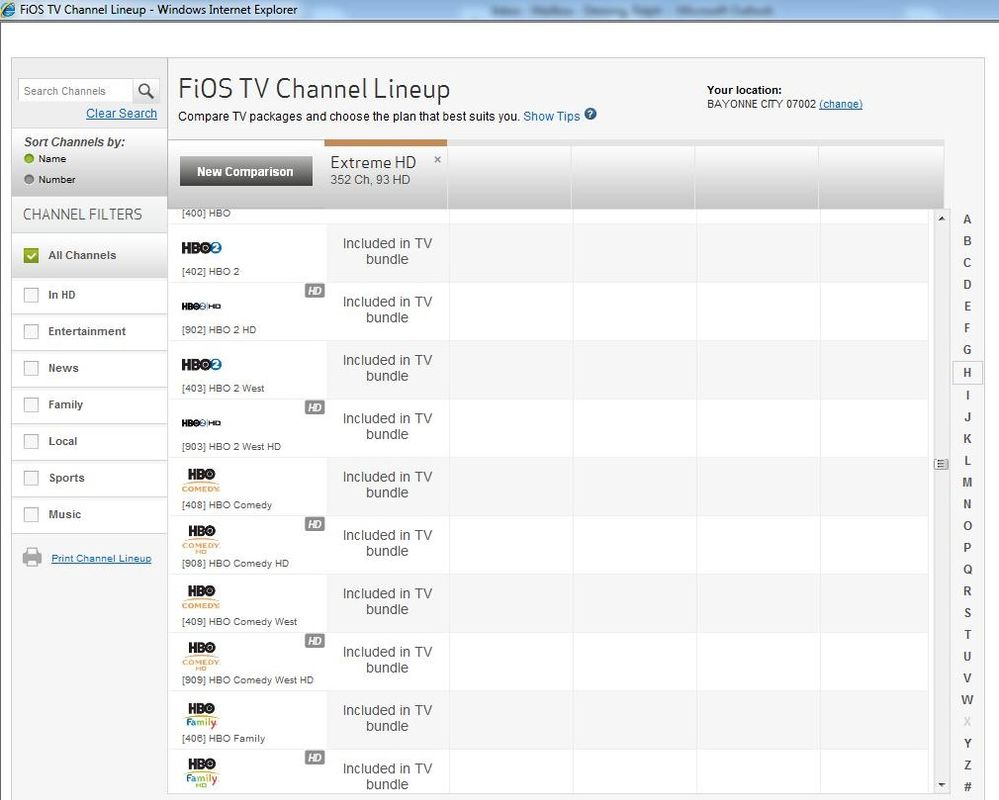The image size is (999, 800).
Task: Click the HBO 2 West logo for channel 403
Action: (x=201, y=364)
